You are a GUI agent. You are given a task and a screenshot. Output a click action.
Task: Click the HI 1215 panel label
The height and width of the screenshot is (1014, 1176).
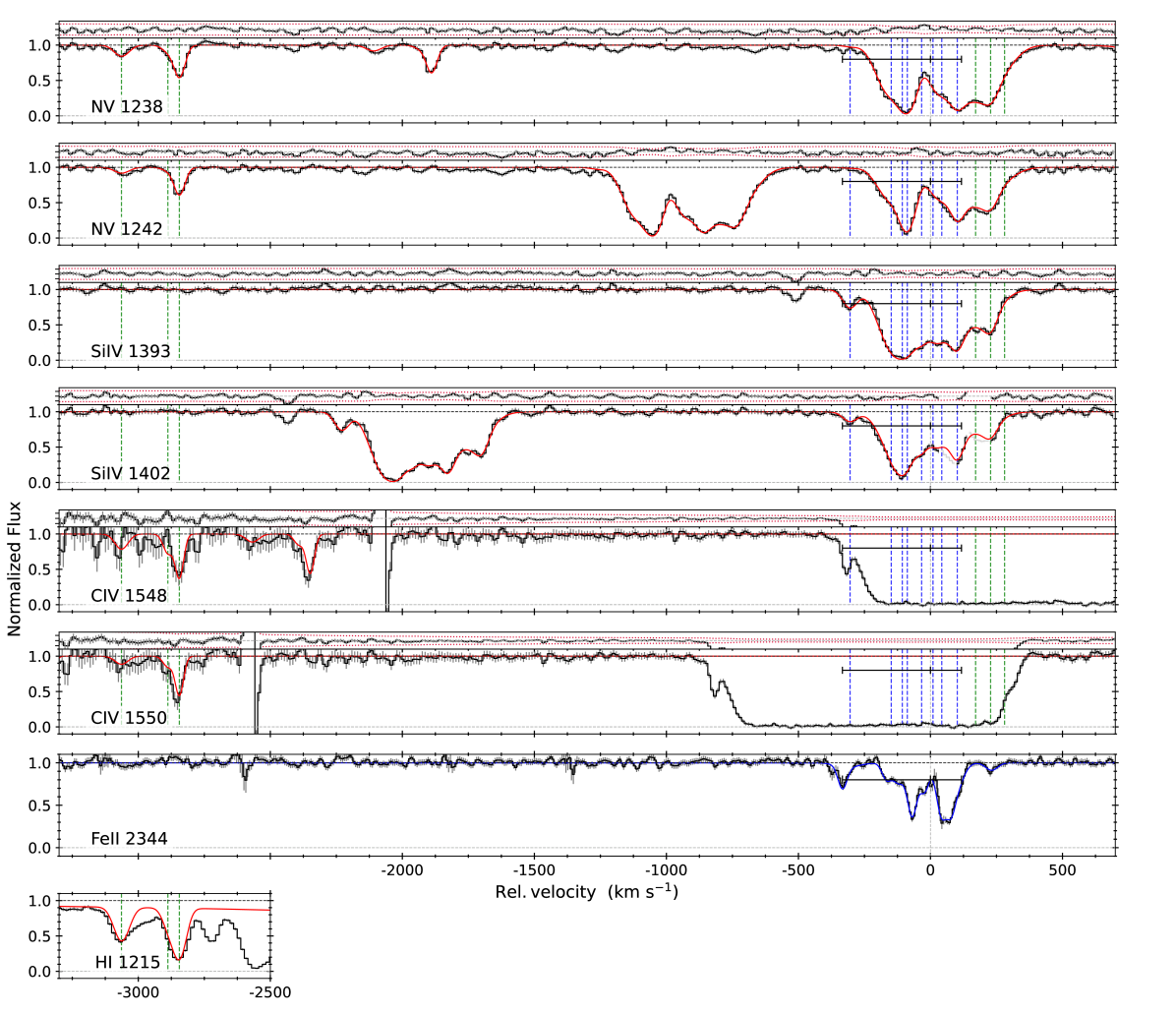click(128, 962)
